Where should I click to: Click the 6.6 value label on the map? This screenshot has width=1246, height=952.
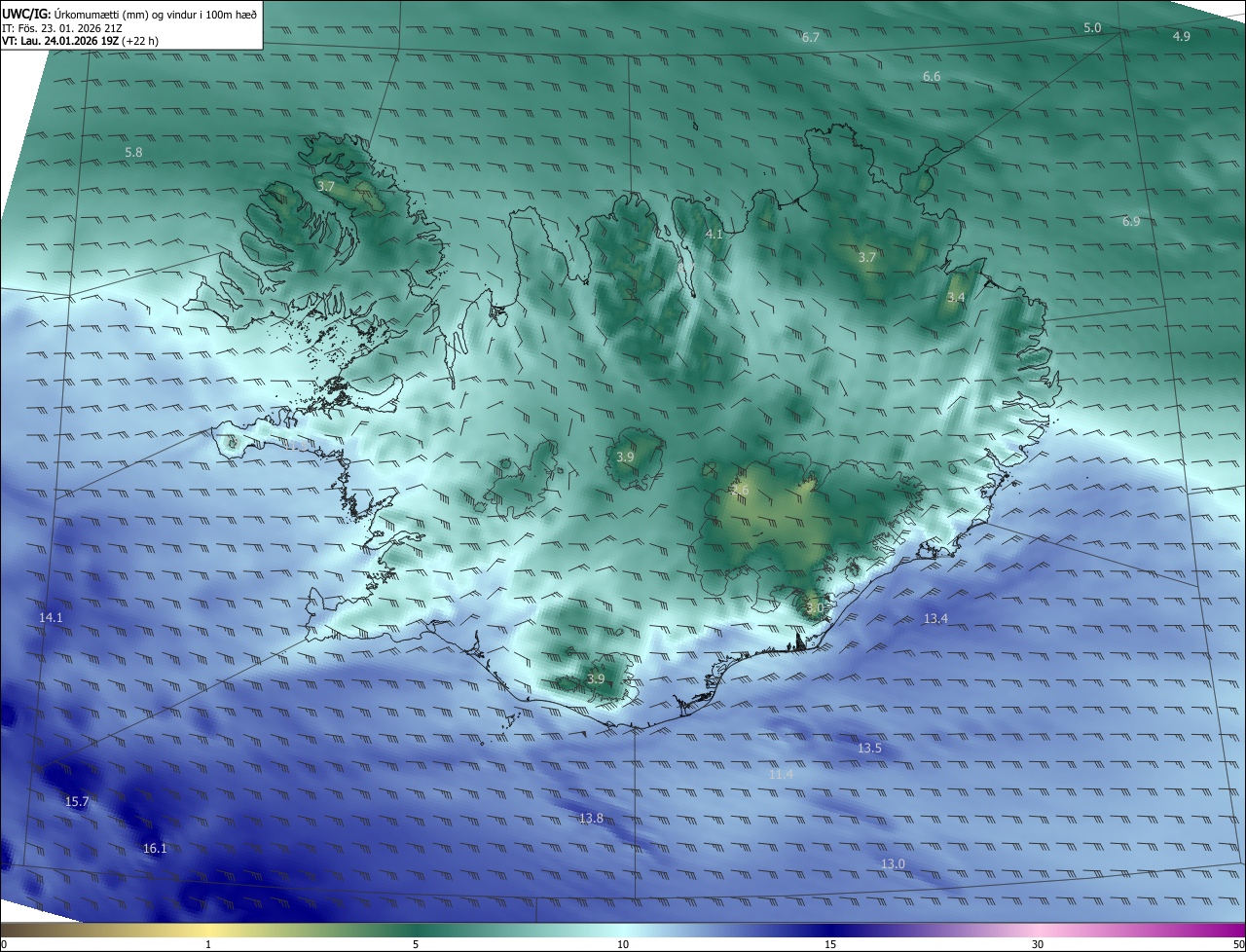pyautogui.click(x=932, y=76)
